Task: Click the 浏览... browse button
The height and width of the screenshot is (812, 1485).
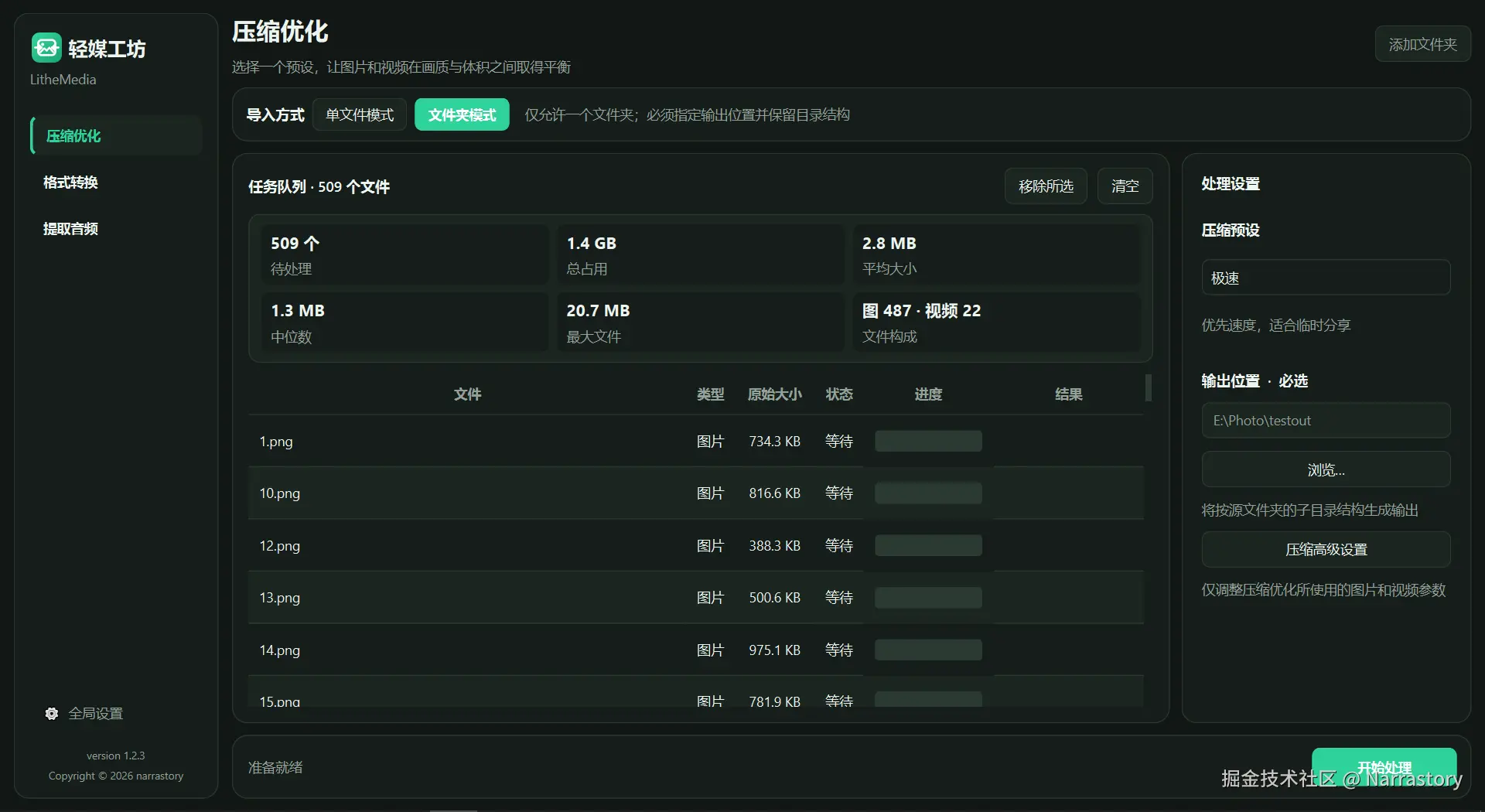Action: point(1326,469)
